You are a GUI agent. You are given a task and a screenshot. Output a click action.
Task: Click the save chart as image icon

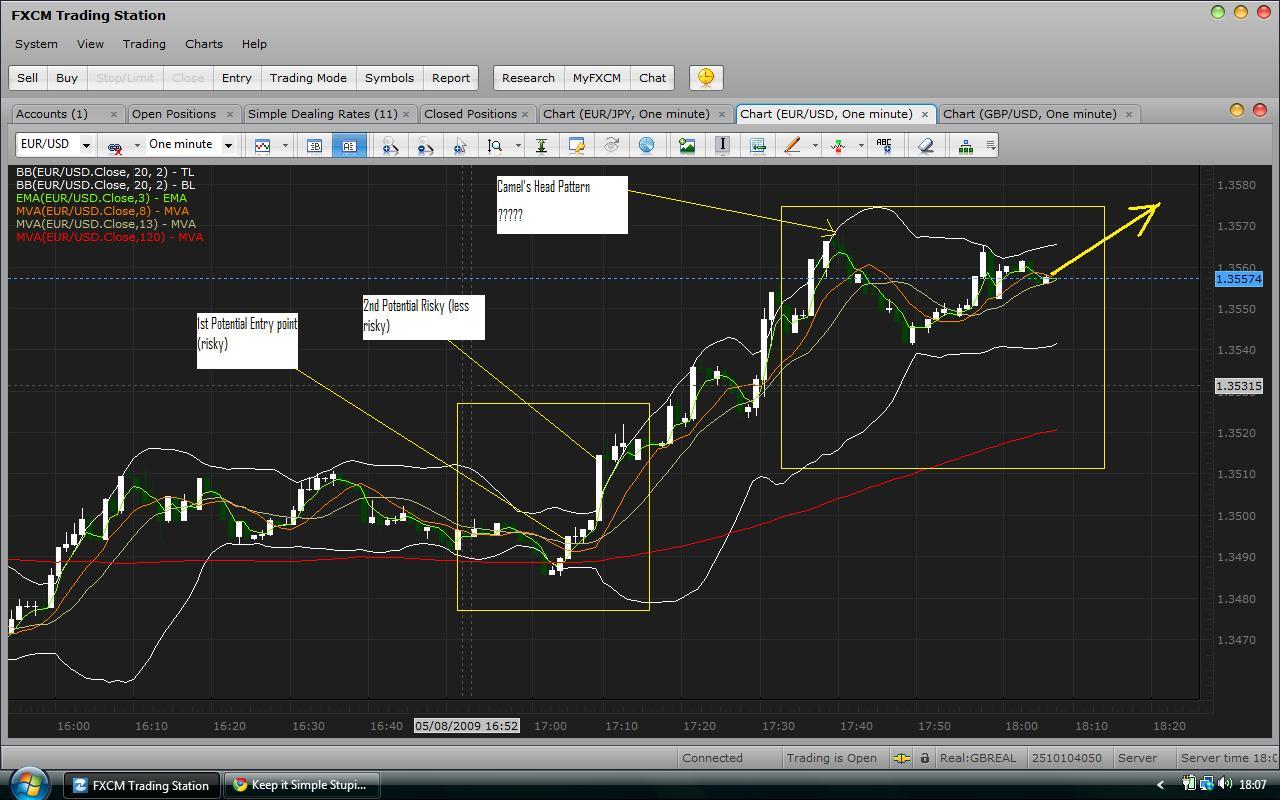pyautogui.click(x=687, y=146)
